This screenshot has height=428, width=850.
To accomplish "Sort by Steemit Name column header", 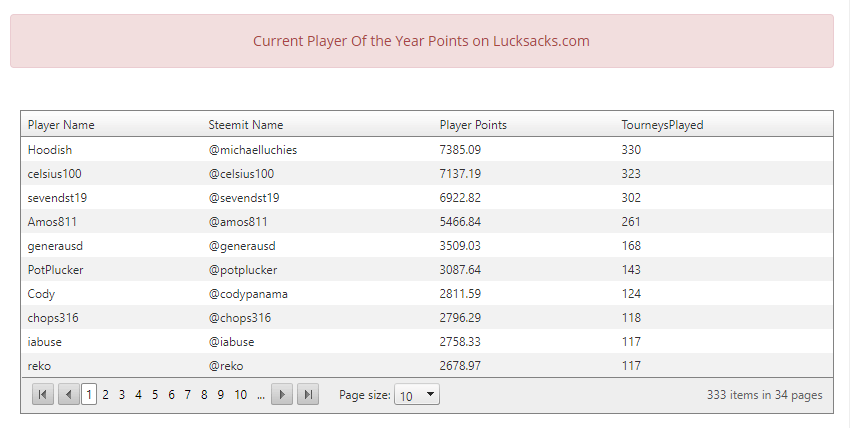I will click(246, 125).
